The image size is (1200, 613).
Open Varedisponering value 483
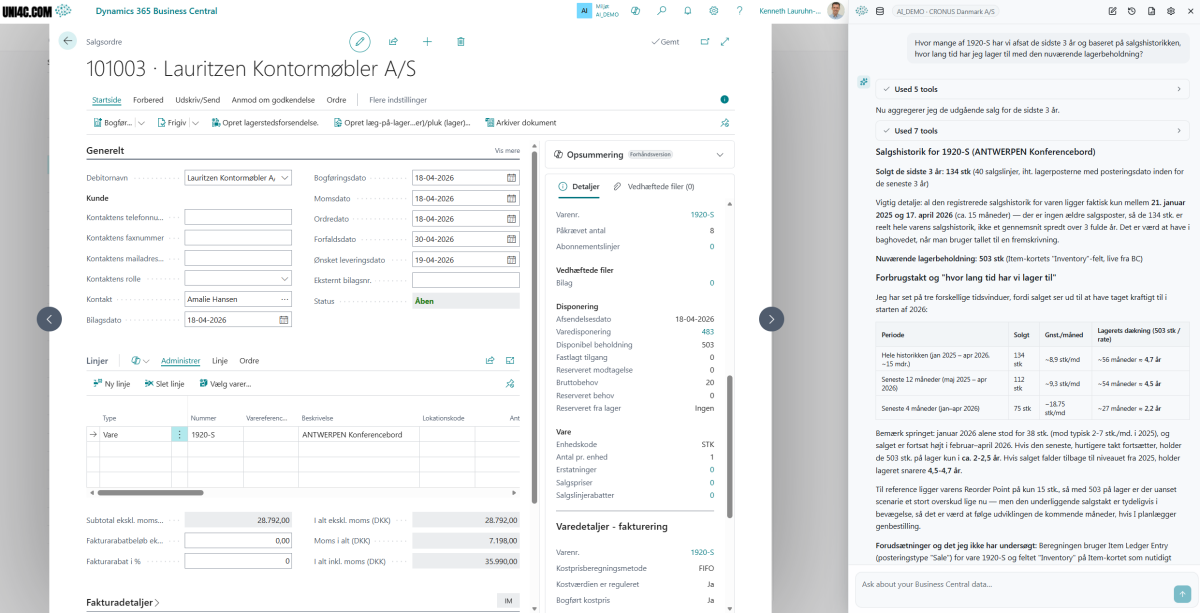tap(707, 331)
